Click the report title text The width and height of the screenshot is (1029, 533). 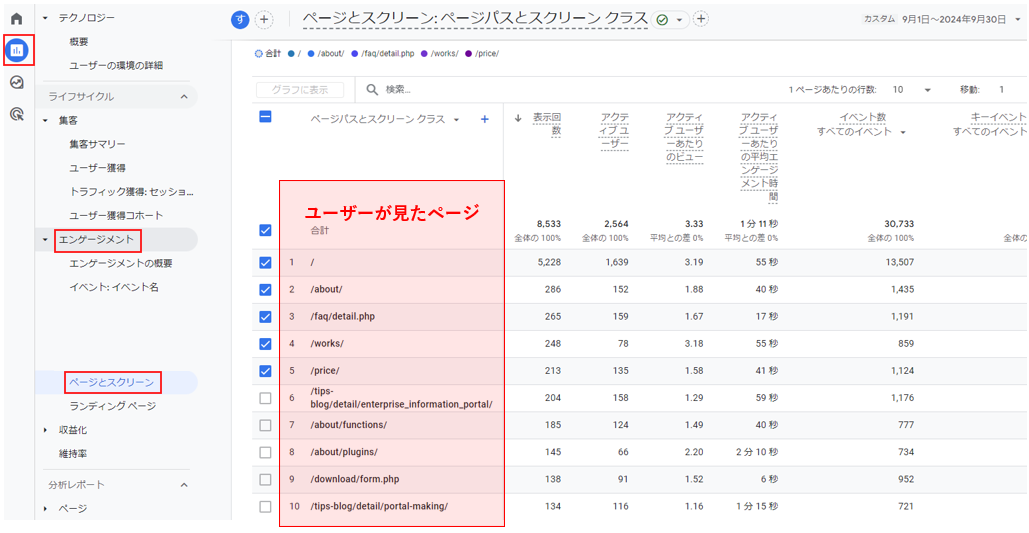coord(475,20)
